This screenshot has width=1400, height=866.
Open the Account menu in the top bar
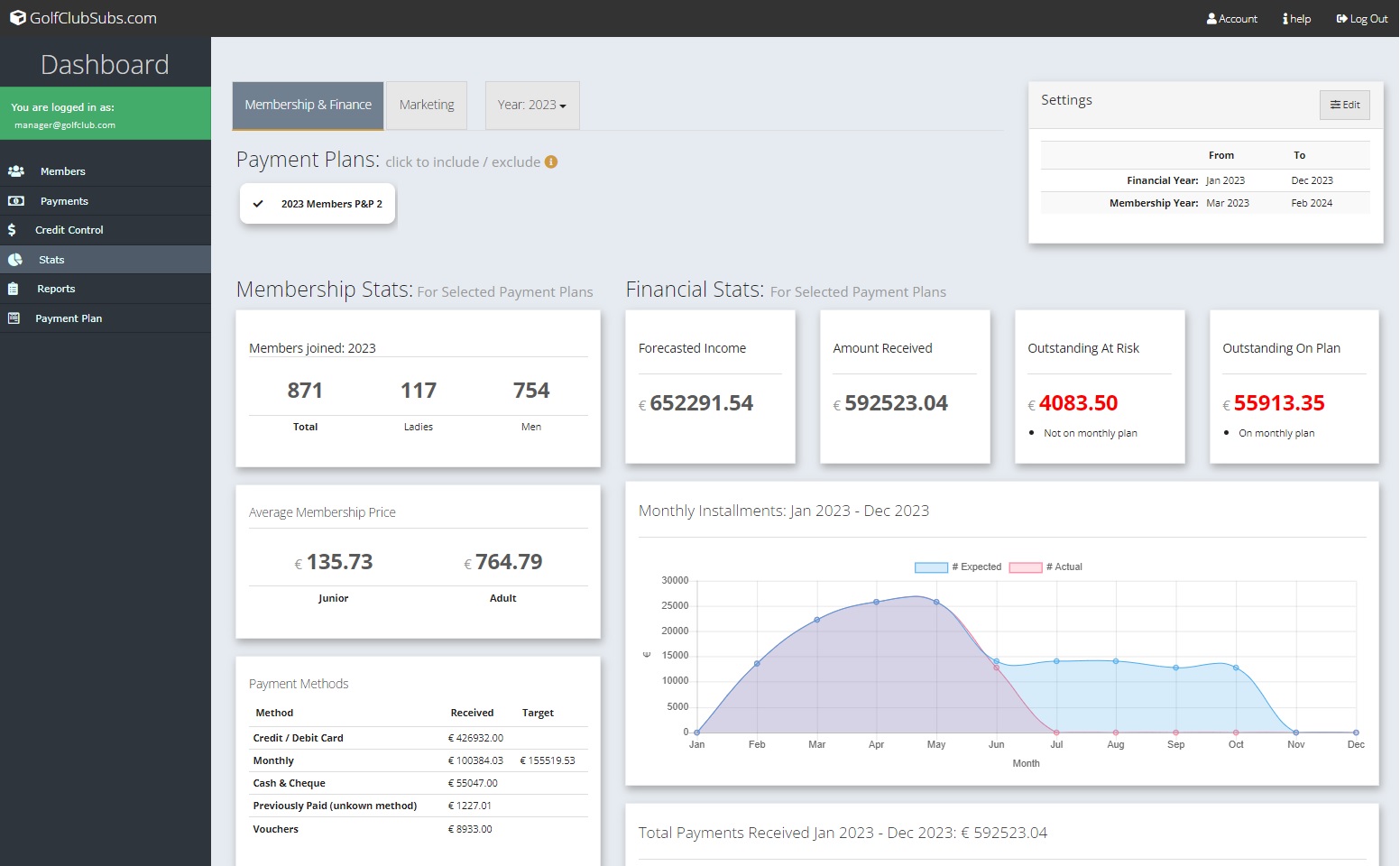click(x=1231, y=18)
